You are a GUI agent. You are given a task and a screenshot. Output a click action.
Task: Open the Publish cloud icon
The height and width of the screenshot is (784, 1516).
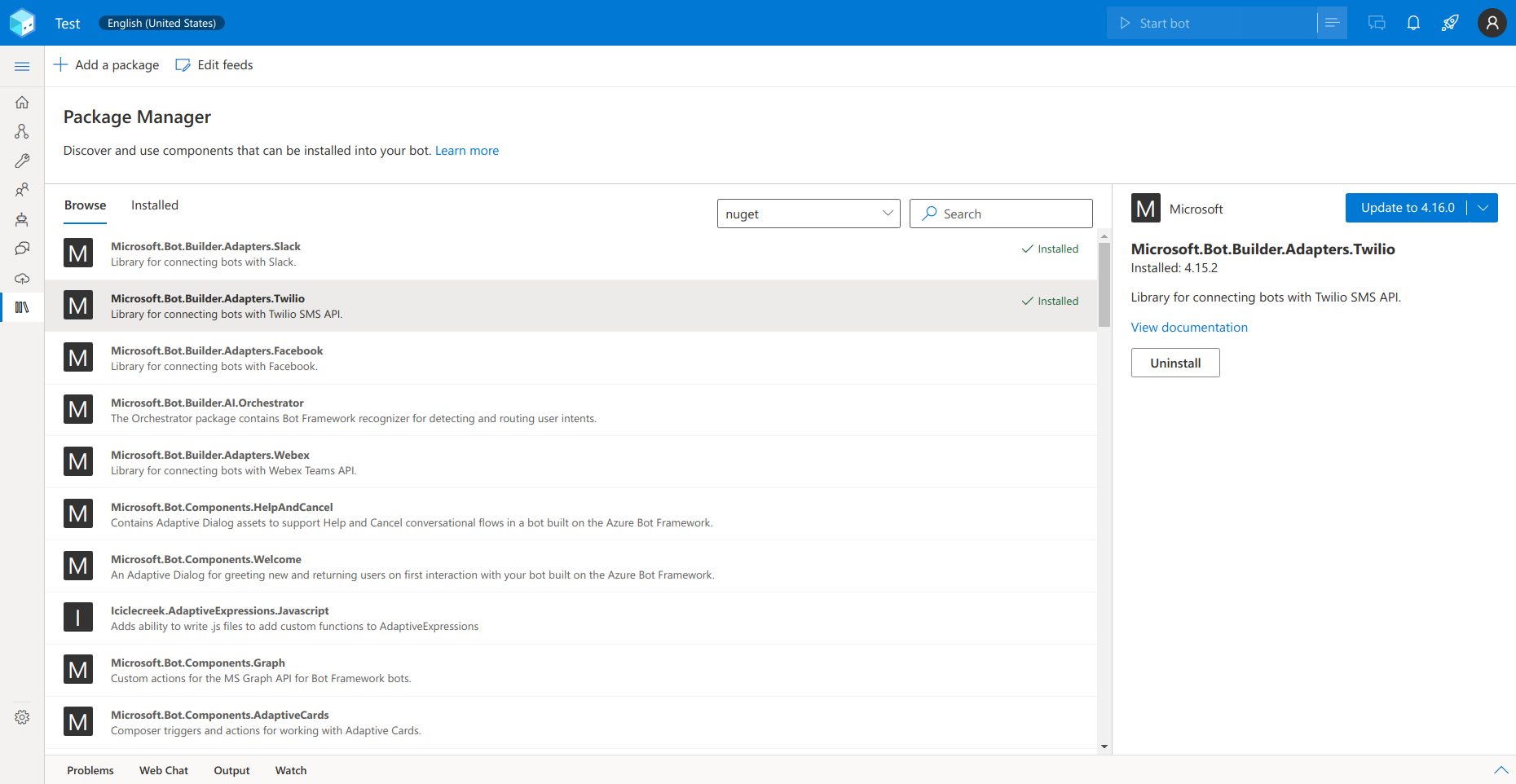point(22,278)
